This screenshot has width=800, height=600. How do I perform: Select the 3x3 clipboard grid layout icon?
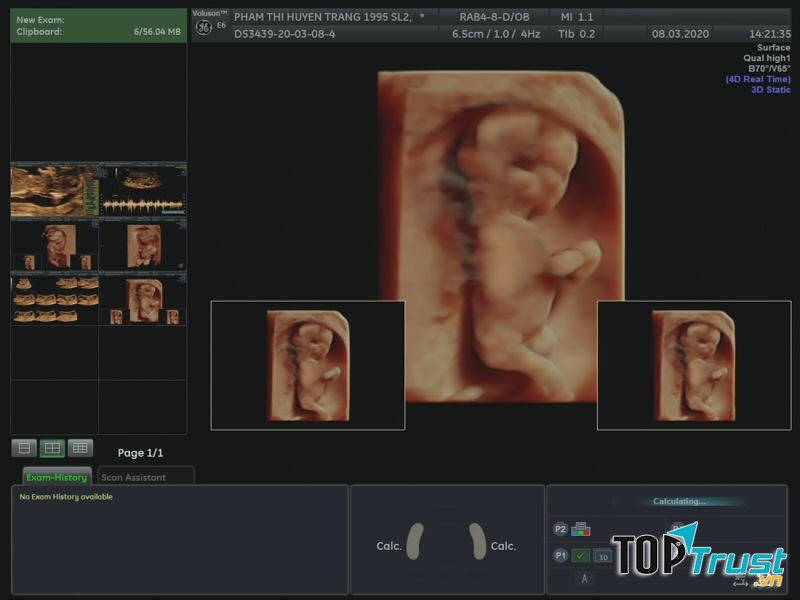[80, 448]
